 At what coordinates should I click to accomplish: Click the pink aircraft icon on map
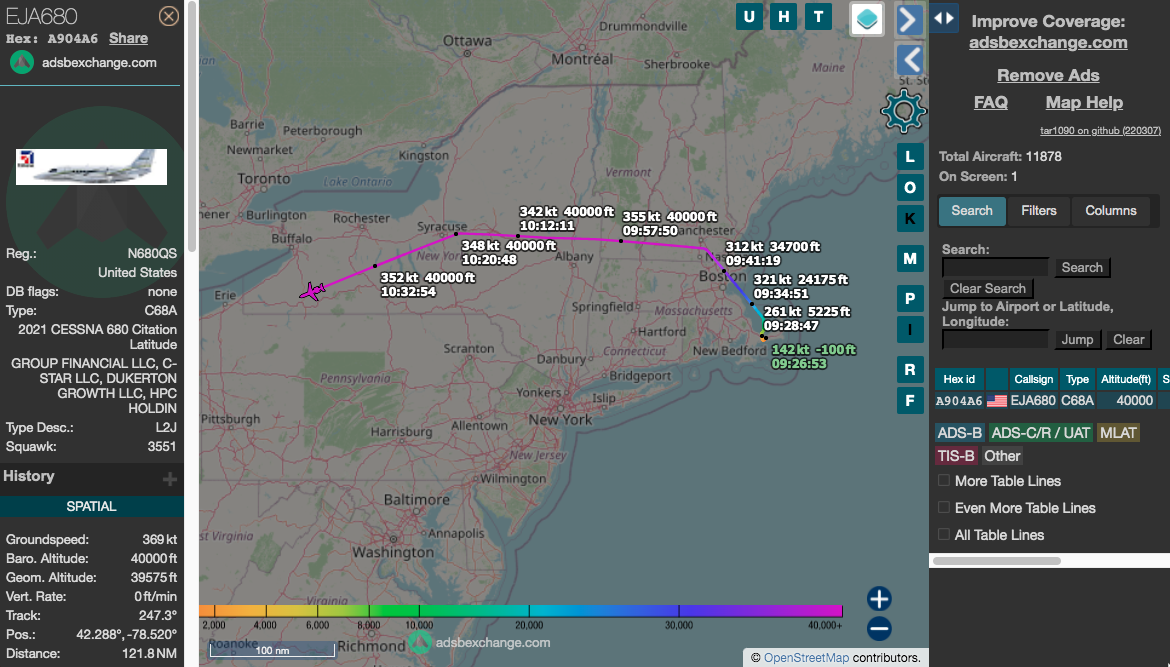313,291
